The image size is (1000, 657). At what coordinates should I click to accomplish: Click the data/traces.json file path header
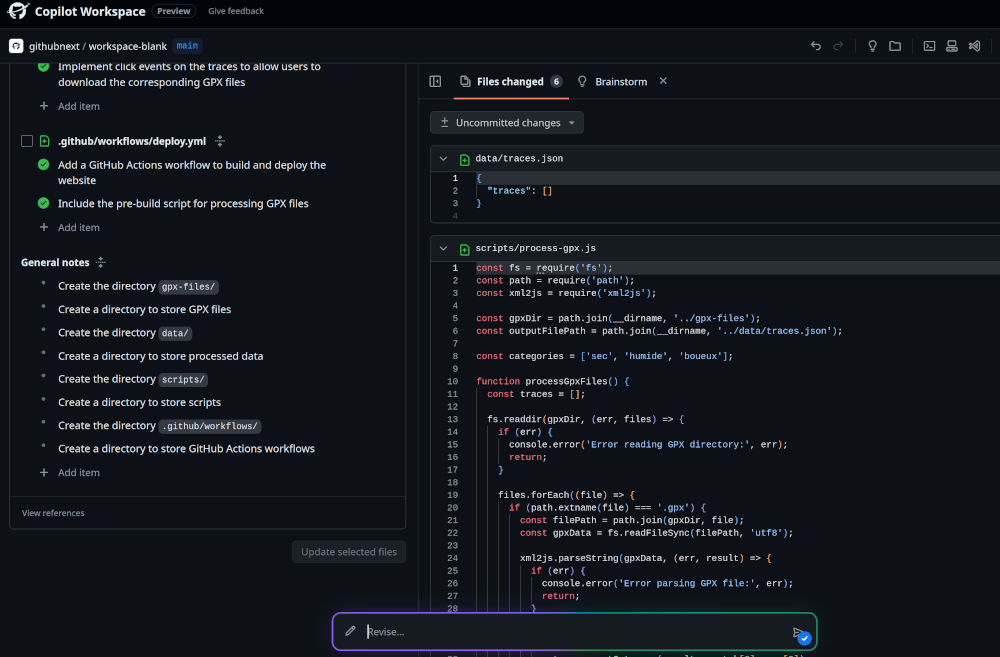[519, 158]
